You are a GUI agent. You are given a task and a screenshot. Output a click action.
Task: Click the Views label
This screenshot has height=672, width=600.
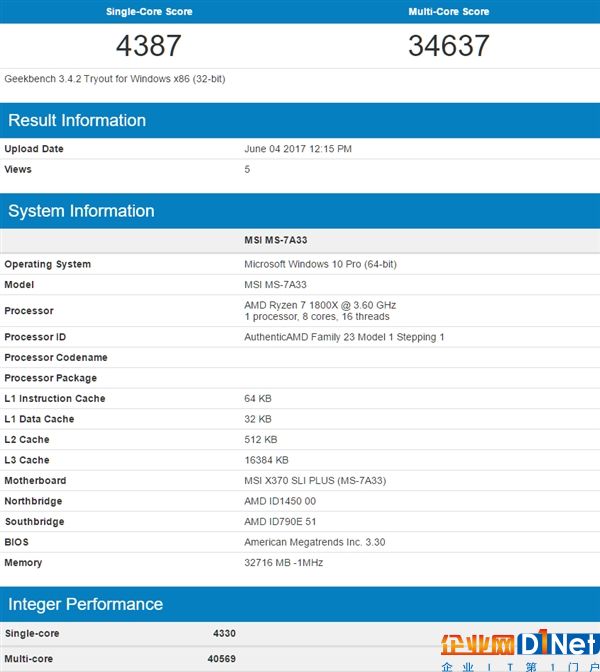(x=18, y=169)
